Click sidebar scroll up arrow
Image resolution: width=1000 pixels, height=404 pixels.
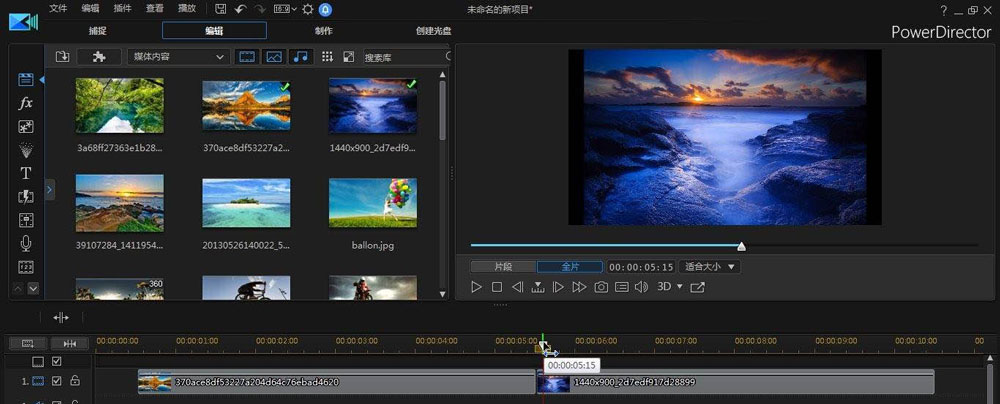pyautogui.click(x=18, y=288)
